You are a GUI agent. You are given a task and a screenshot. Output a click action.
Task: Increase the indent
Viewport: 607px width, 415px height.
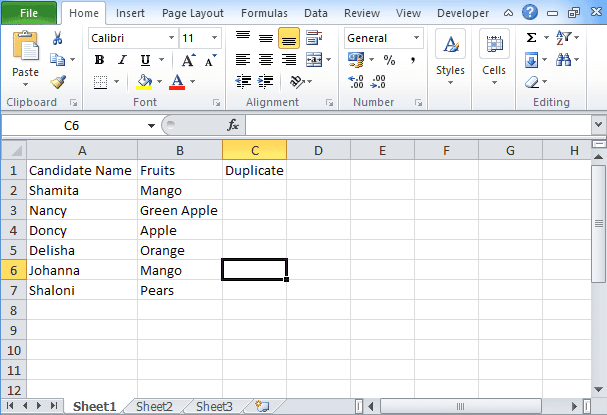tap(266, 82)
